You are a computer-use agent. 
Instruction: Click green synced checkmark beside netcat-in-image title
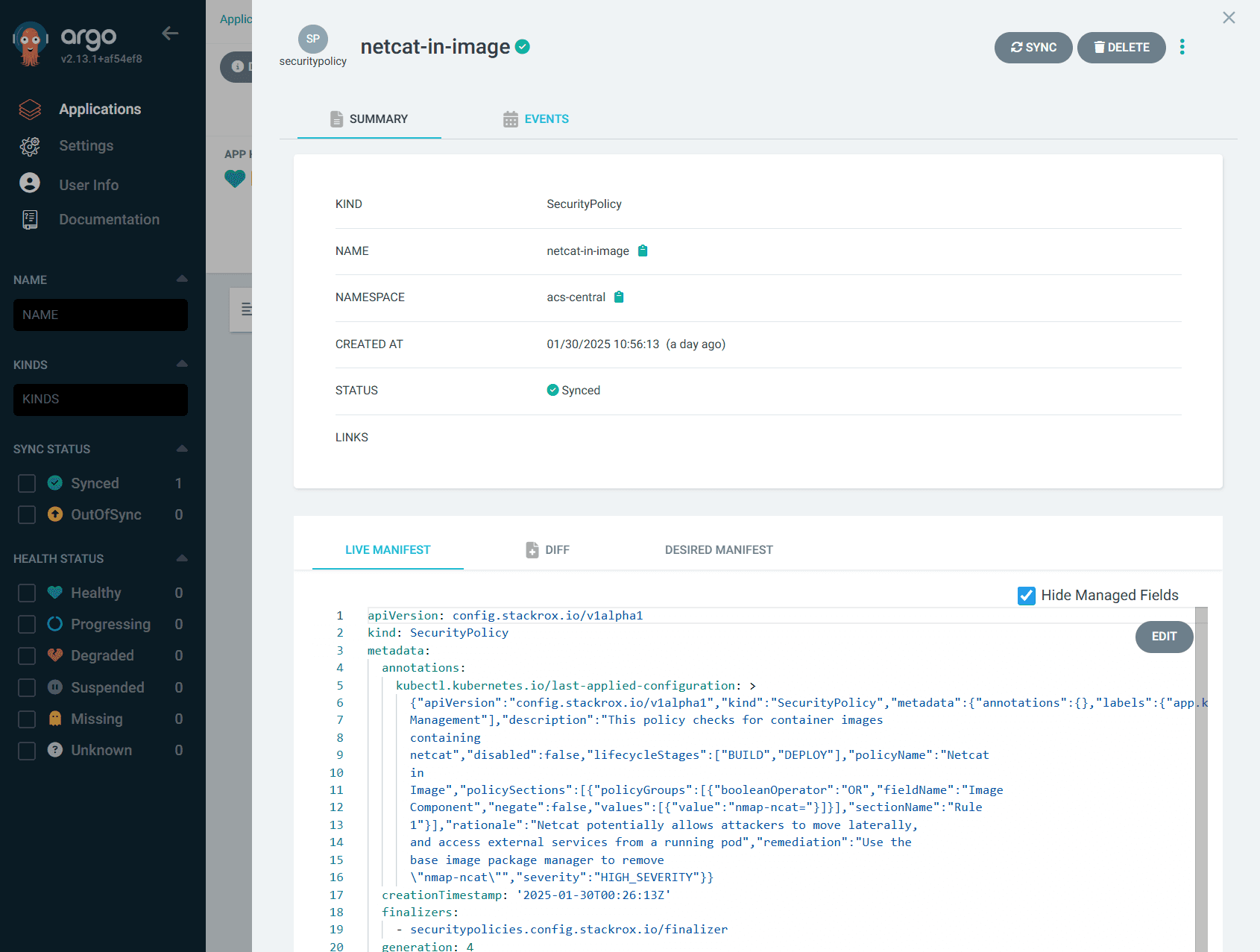[x=523, y=46]
